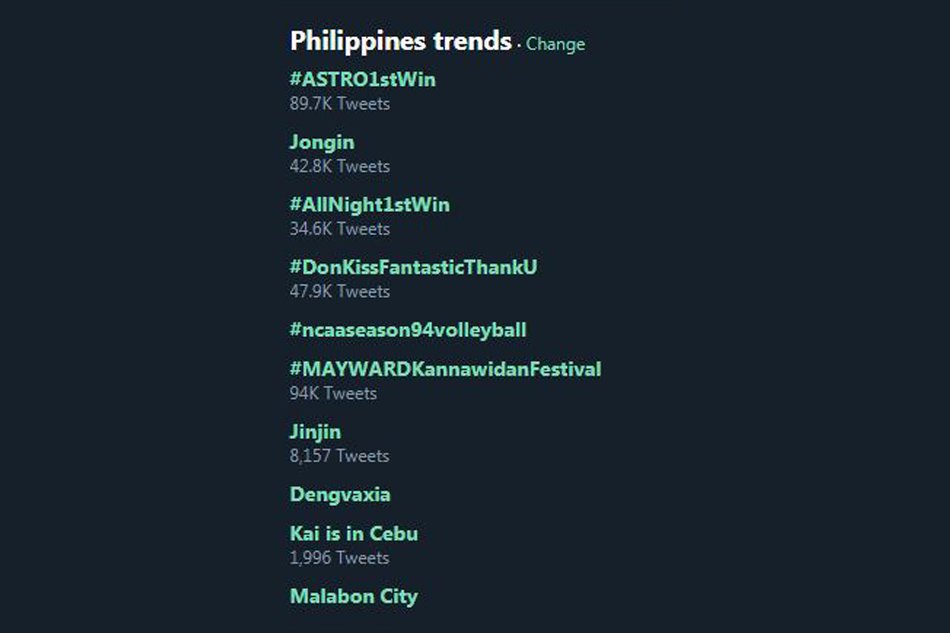Select the Jinjin trending topic
The height and width of the screenshot is (633, 950).
(315, 432)
